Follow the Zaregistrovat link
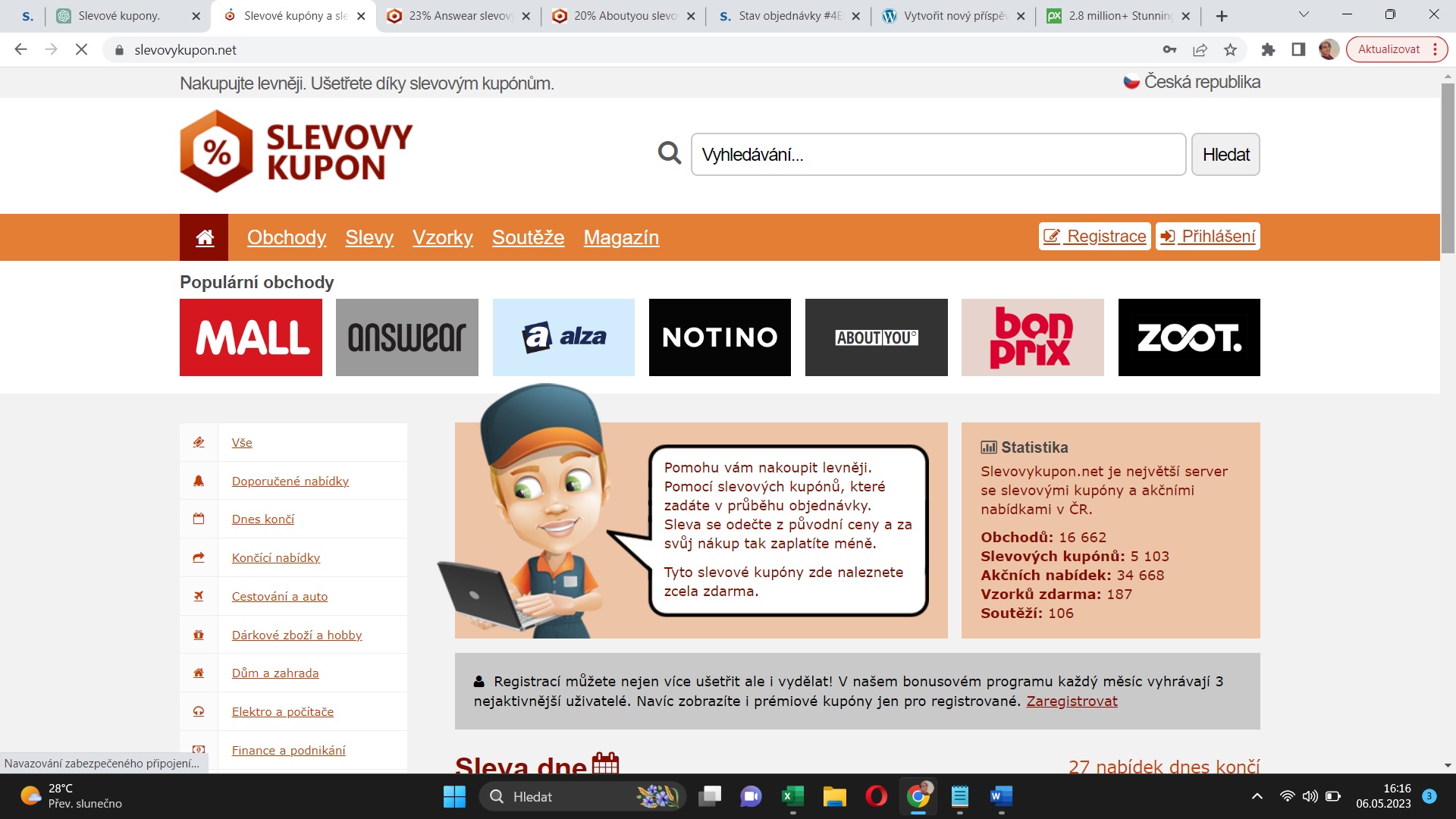1456x819 pixels. click(1071, 701)
